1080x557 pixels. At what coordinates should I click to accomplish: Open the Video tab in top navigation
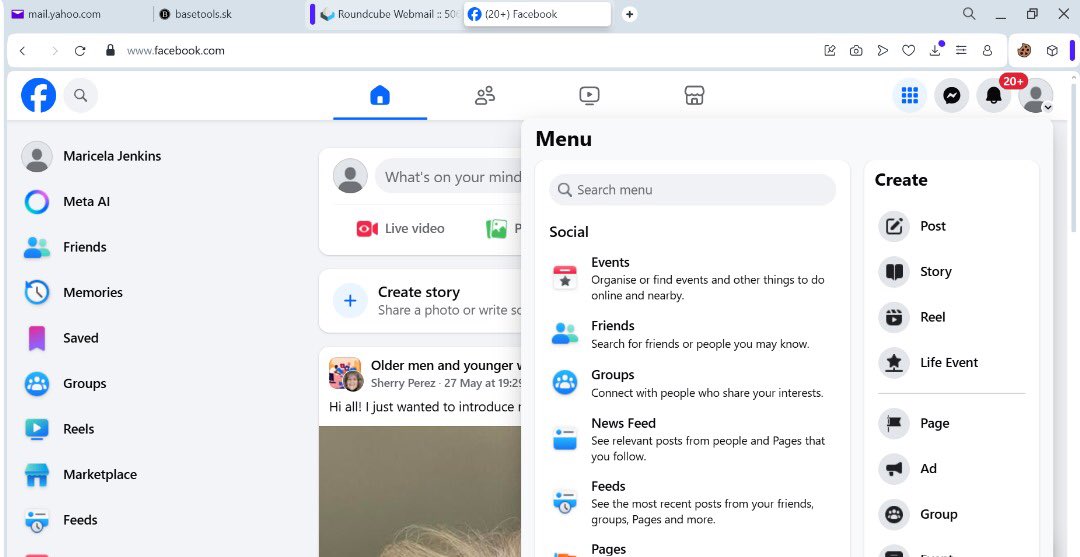pyautogui.click(x=589, y=95)
